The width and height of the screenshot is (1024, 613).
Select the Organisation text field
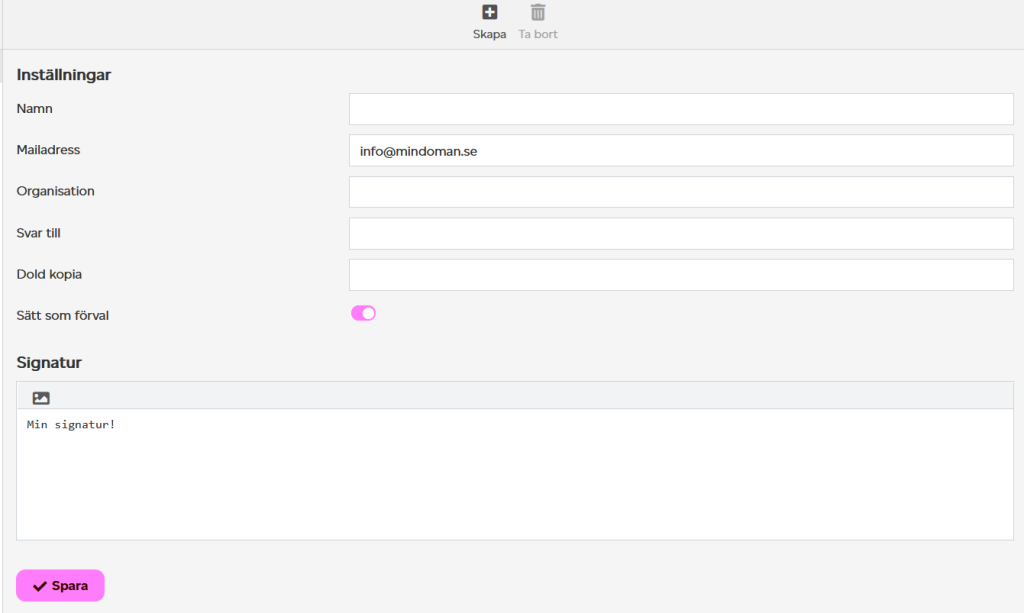pyautogui.click(x=680, y=192)
